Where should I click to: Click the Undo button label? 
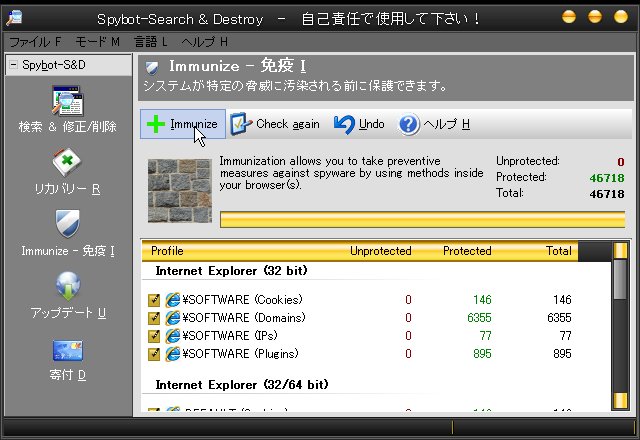[x=371, y=124]
